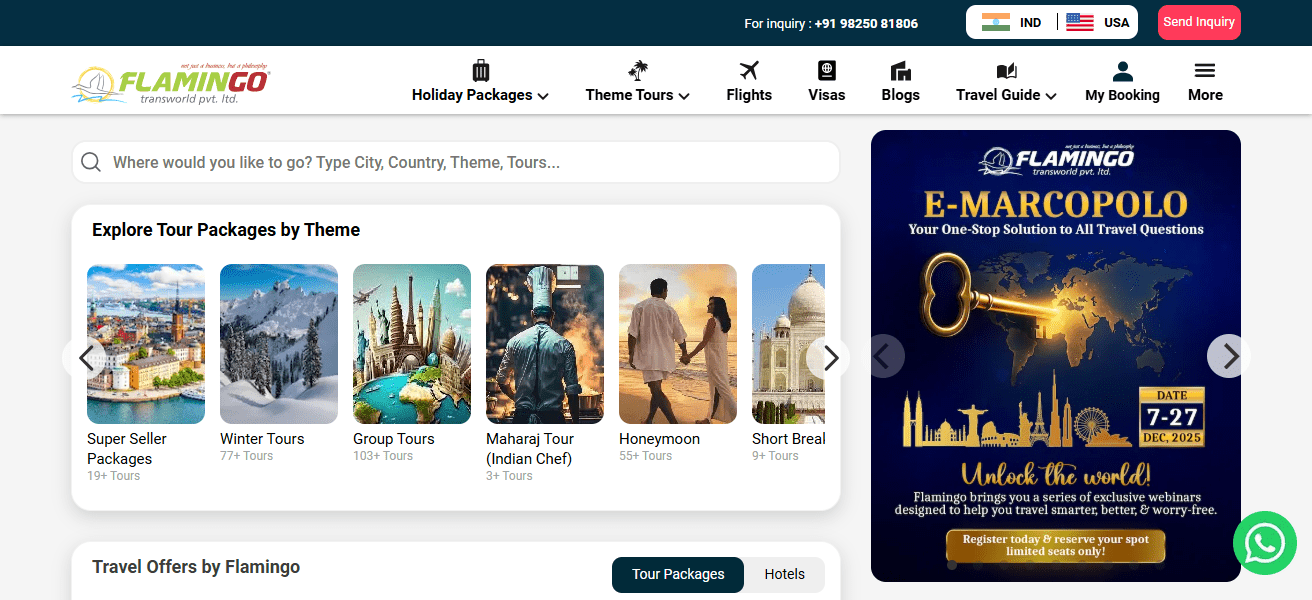Click '19+ Tours' count text
This screenshot has width=1312, height=600.
pos(113,476)
